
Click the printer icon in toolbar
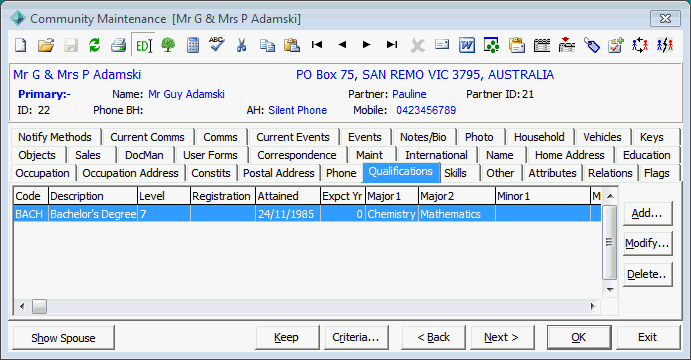point(119,45)
